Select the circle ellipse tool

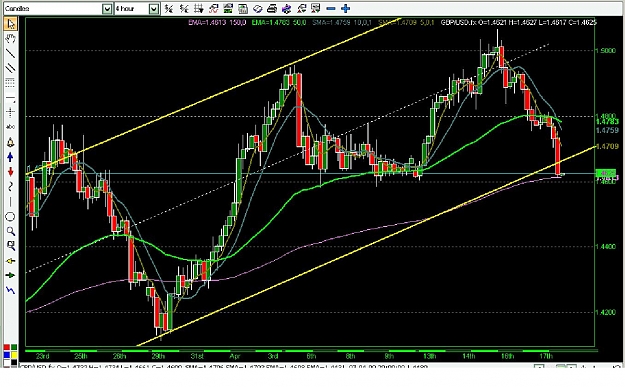[x=10, y=216]
